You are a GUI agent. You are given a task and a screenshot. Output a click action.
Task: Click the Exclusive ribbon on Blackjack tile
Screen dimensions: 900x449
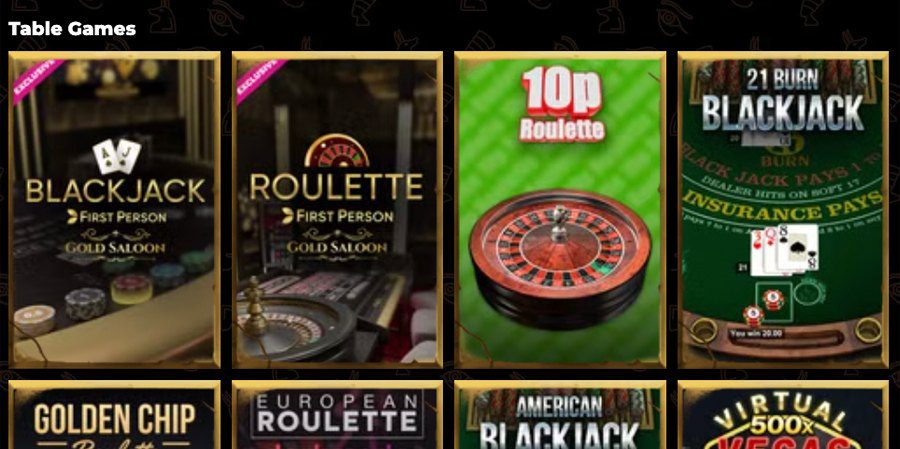[x=37, y=80]
